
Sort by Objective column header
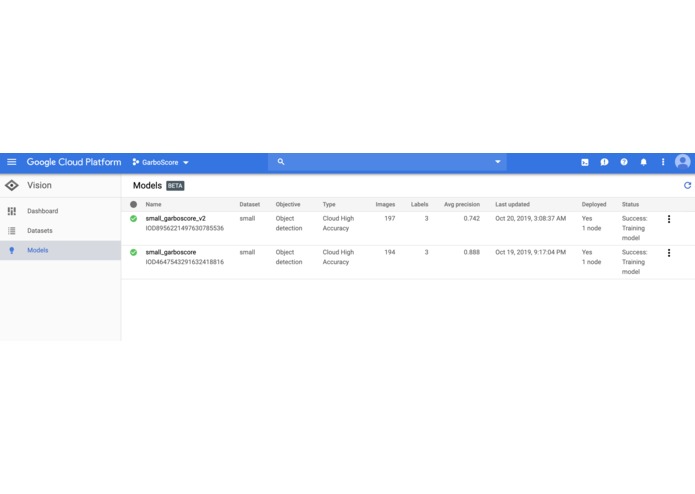(x=288, y=204)
